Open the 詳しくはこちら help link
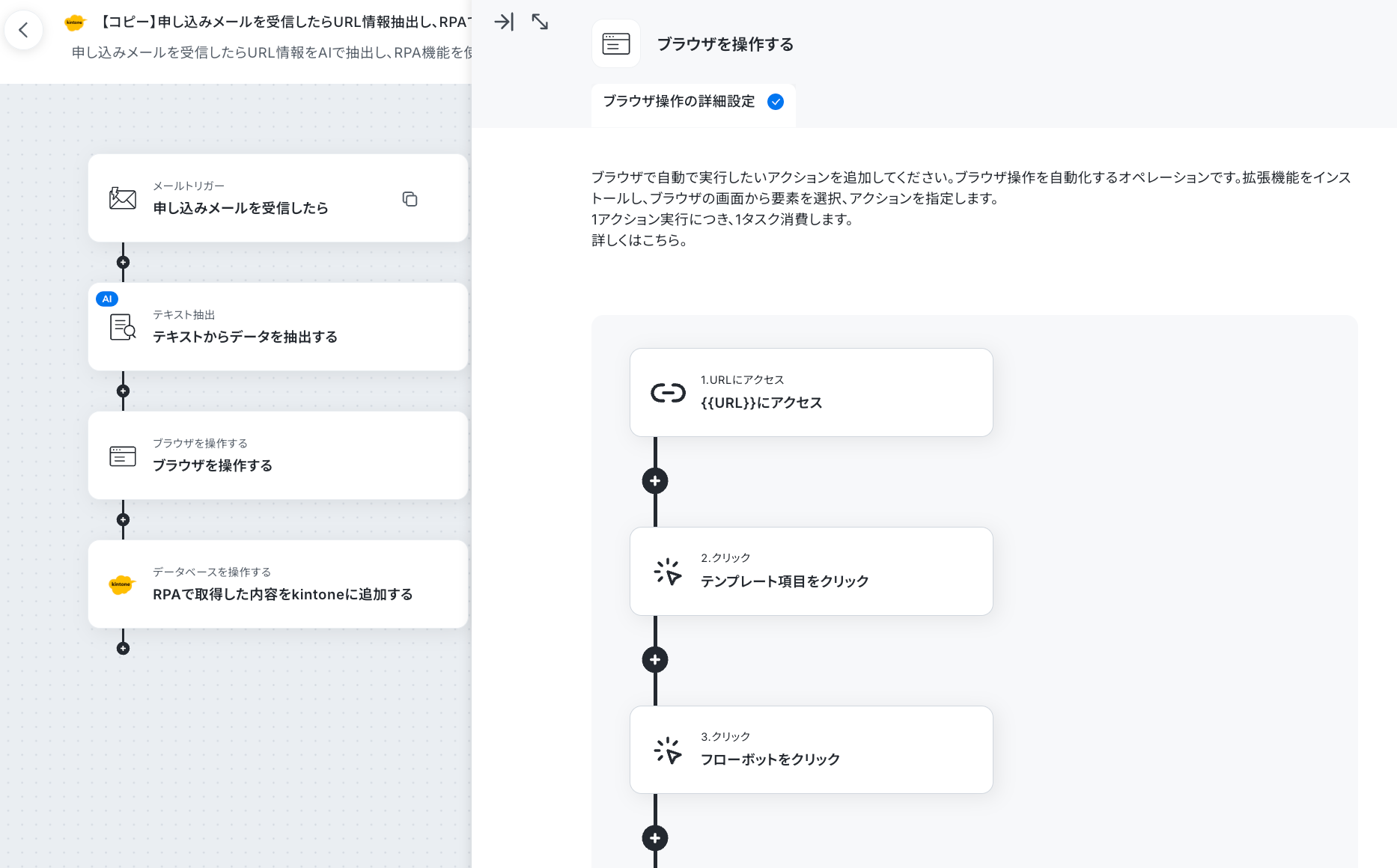 click(639, 240)
